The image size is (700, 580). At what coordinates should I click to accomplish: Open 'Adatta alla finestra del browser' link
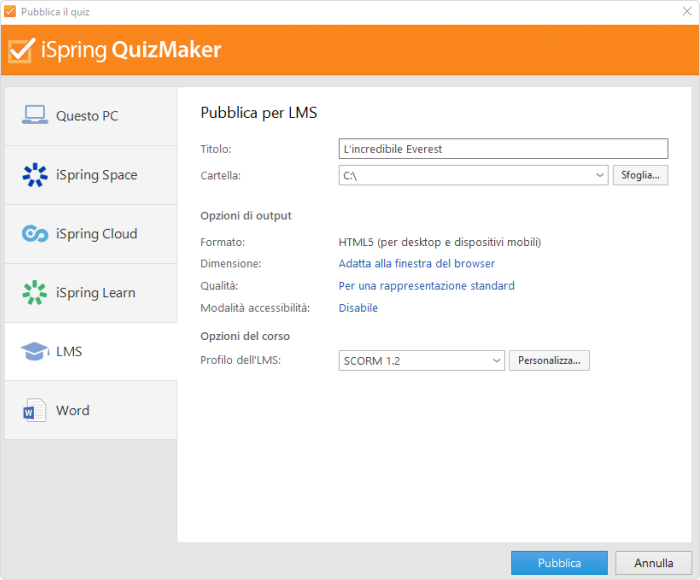(416, 264)
